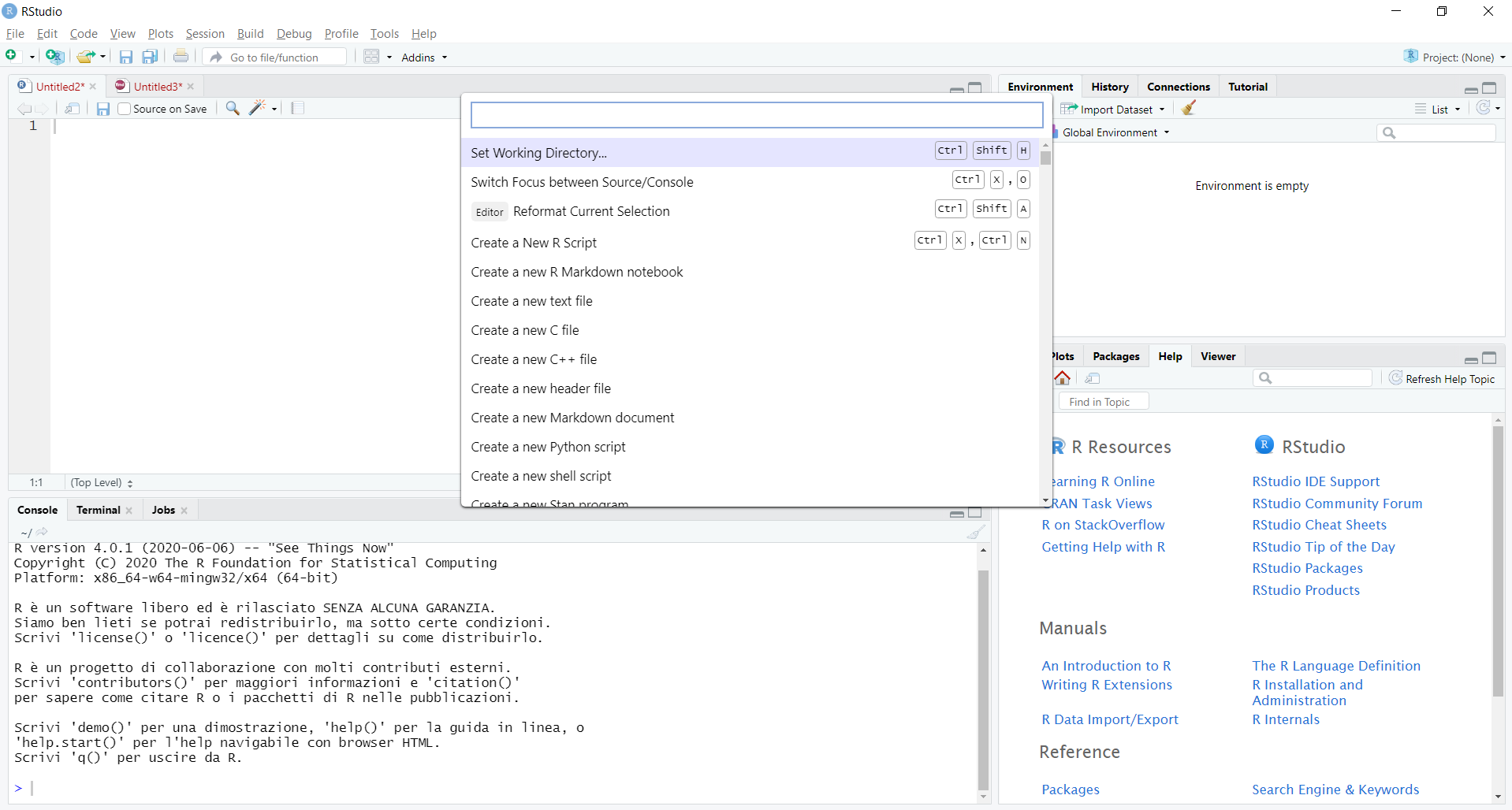Maximize the Environment pane
Image resolution: width=1512 pixels, height=810 pixels.
click(x=1489, y=87)
